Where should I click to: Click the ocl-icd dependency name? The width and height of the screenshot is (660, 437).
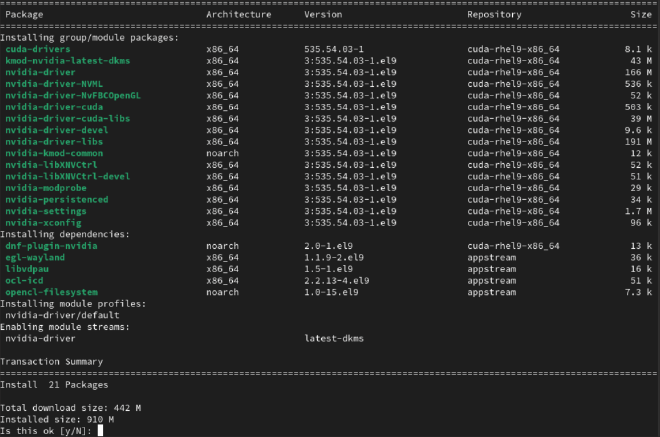pyautogui.click(x=24, y=280)
